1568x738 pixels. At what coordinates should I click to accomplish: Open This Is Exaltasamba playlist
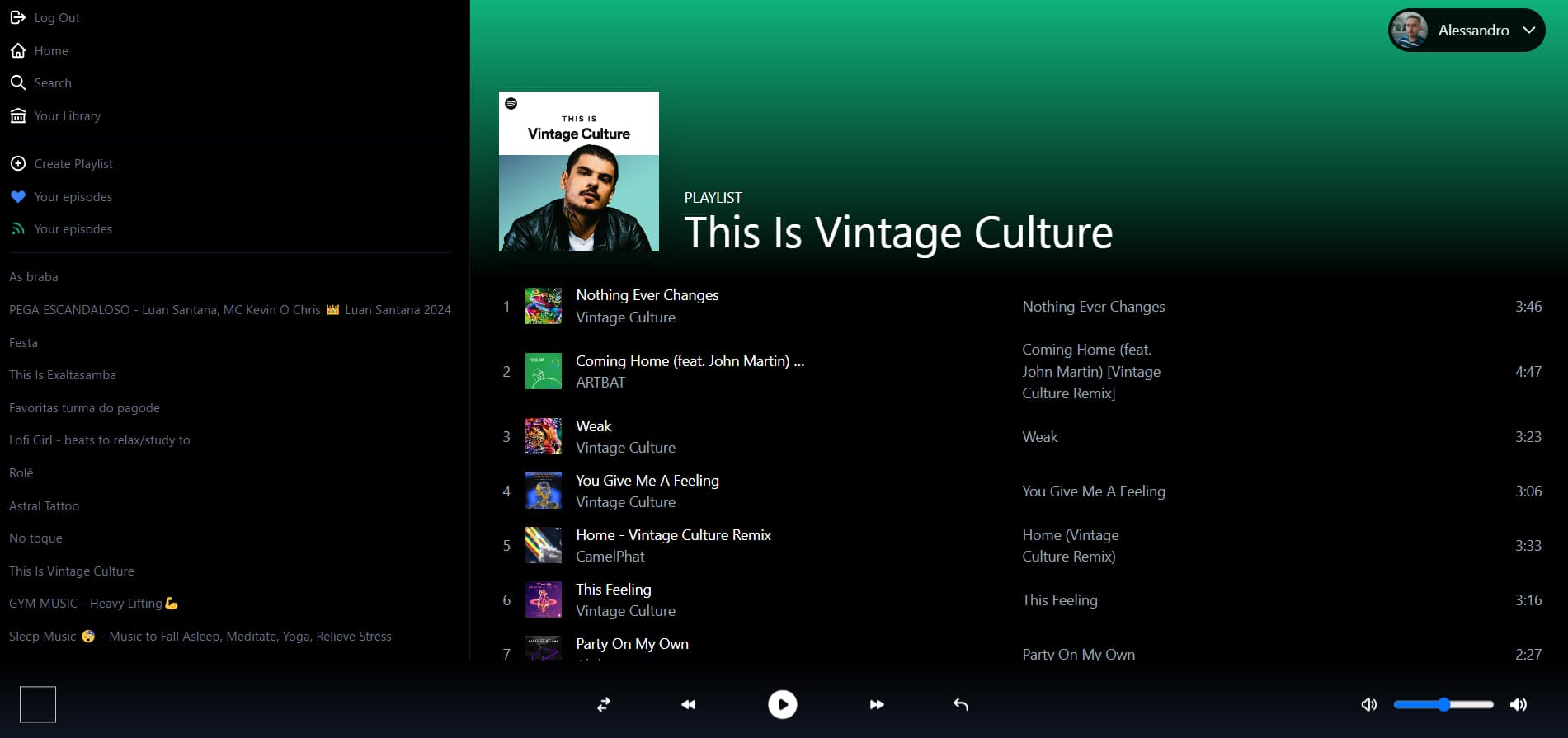pyautogui.click(x=63, y=375)
